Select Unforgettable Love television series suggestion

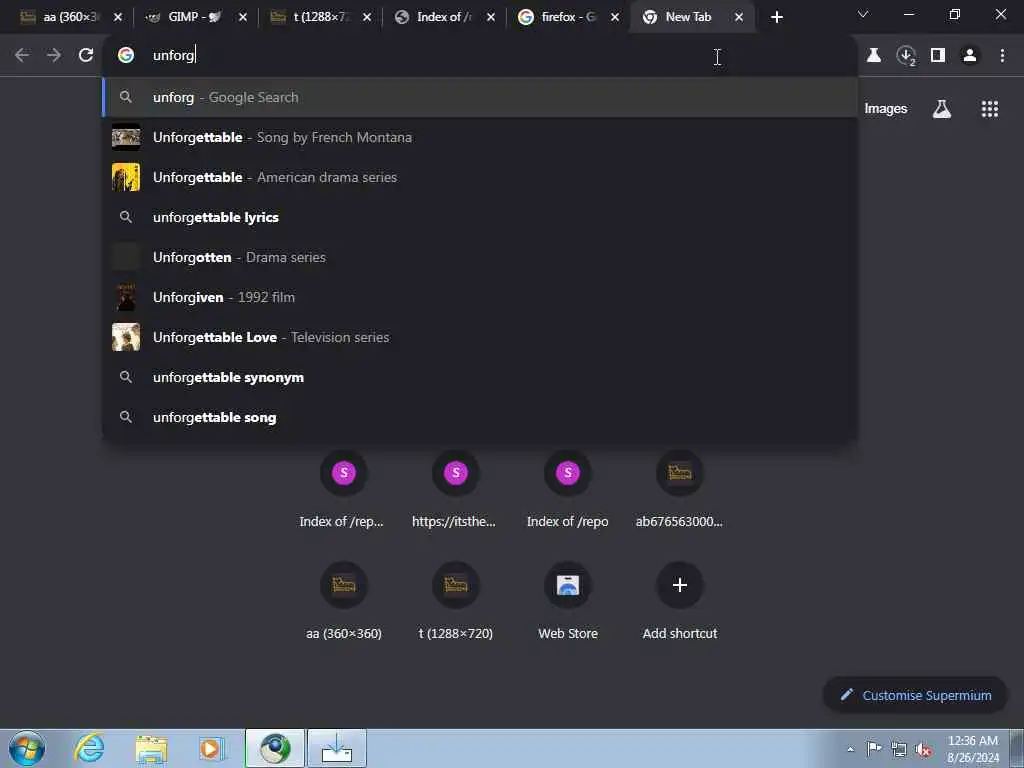pyautogui.click(x=480, y=337)
